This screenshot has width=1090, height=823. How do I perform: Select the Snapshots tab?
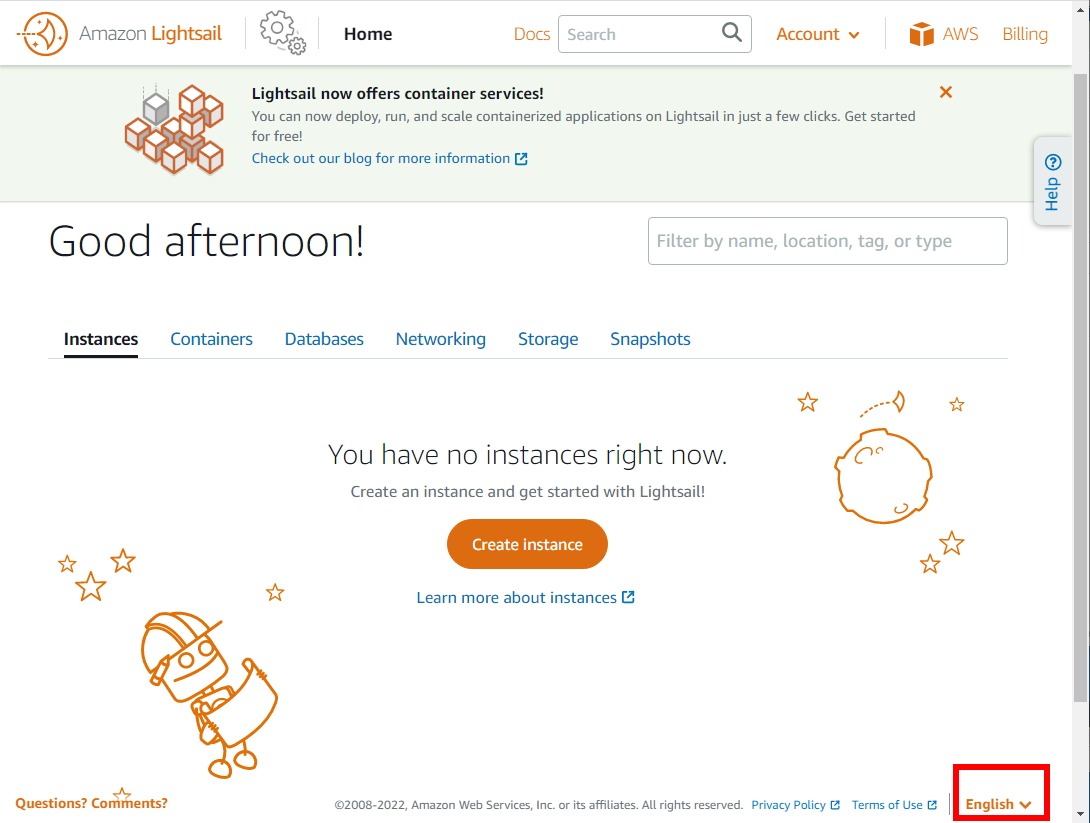650,339
